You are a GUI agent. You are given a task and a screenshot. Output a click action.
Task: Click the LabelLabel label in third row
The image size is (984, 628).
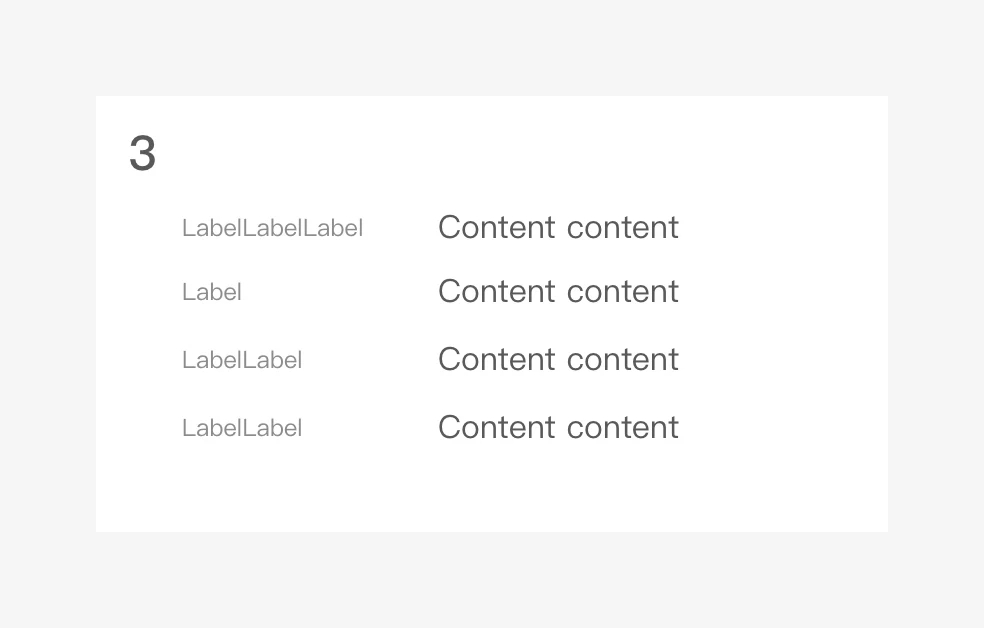coord(242,360)
